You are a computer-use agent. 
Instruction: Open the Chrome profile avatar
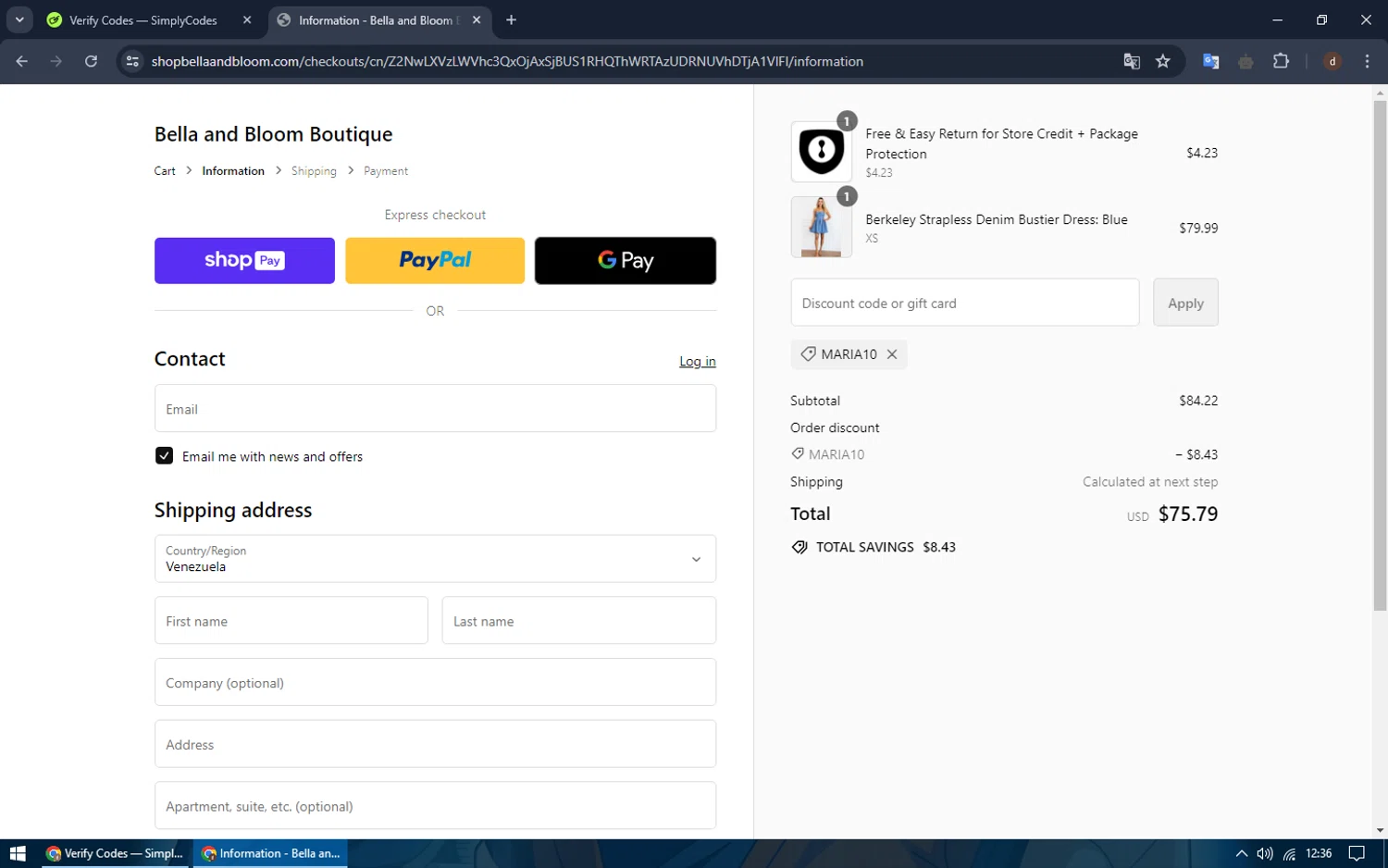(x=1332, y=61)
